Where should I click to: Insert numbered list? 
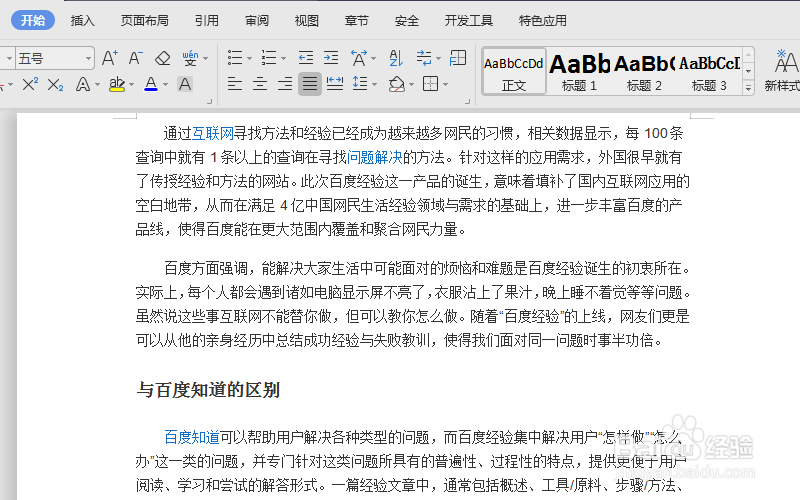coord(269,58)
